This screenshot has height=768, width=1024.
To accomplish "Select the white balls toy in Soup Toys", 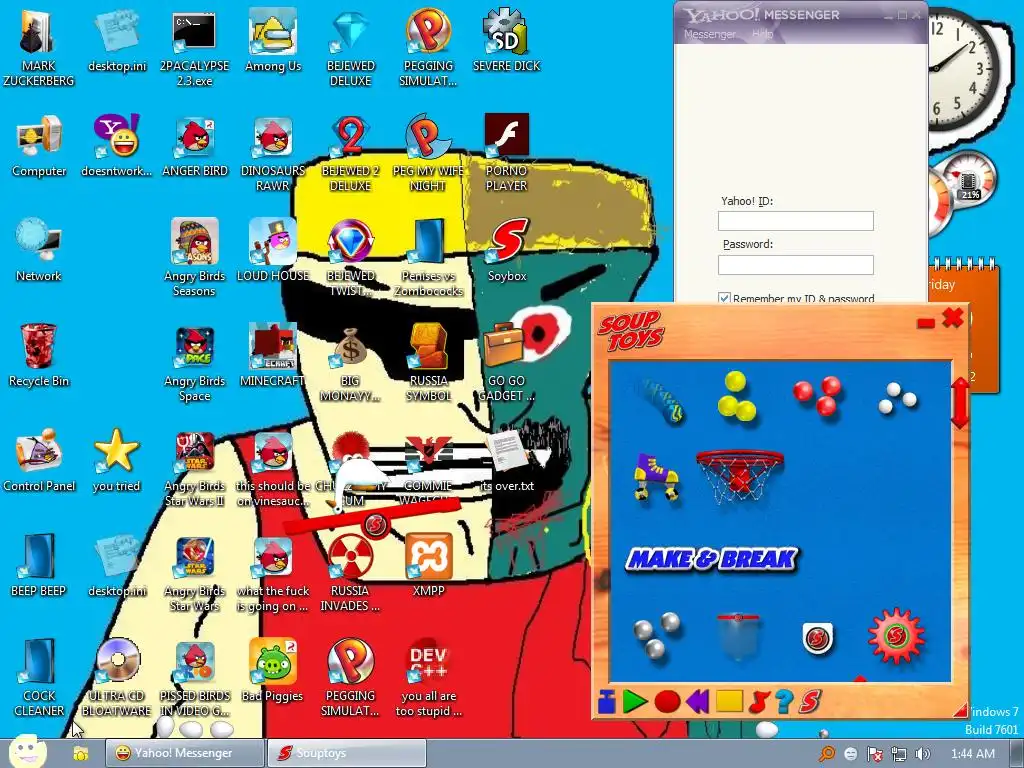I will [x=897, y=397].
